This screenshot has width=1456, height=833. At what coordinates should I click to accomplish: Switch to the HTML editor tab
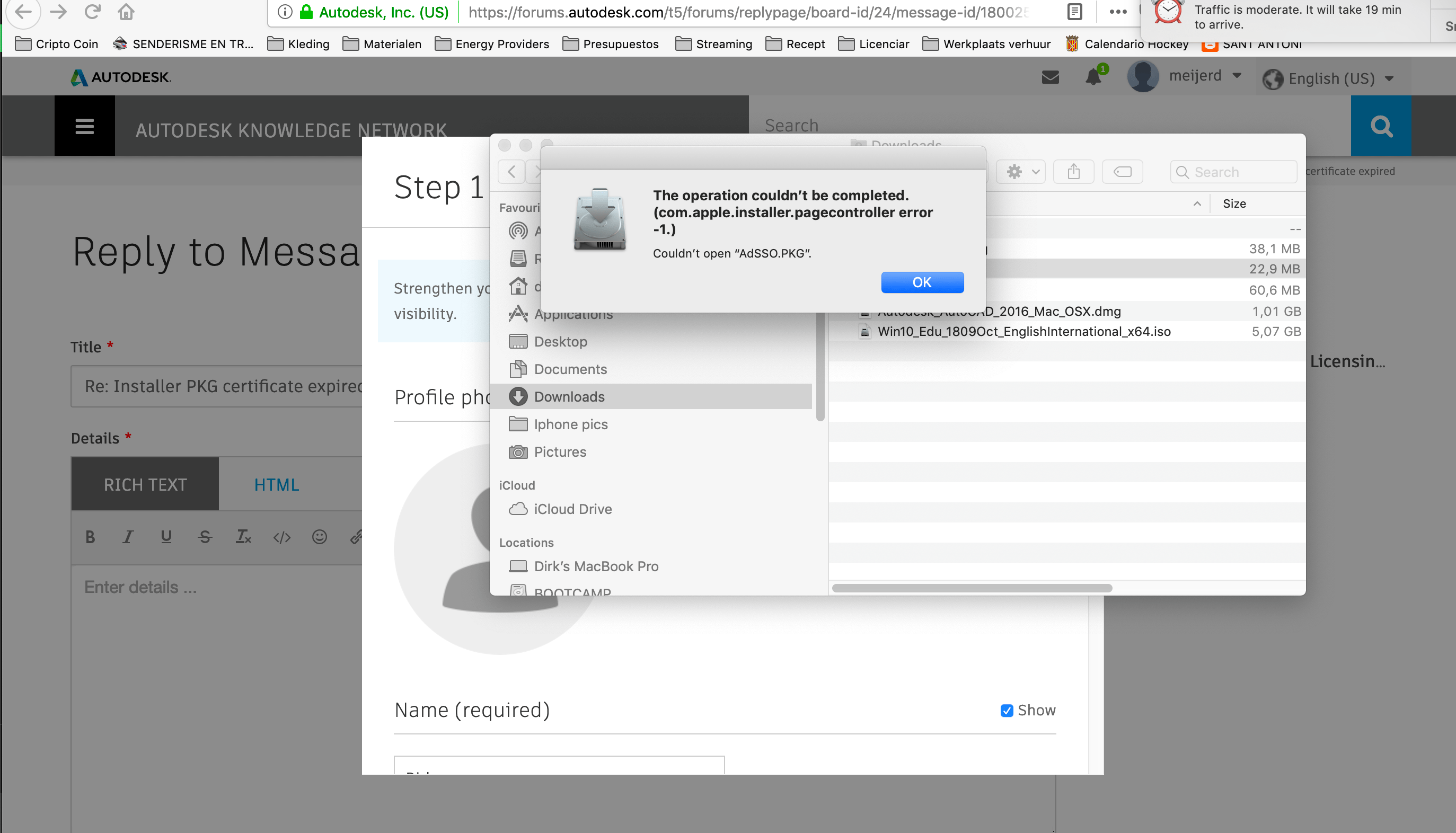[276, 484]
